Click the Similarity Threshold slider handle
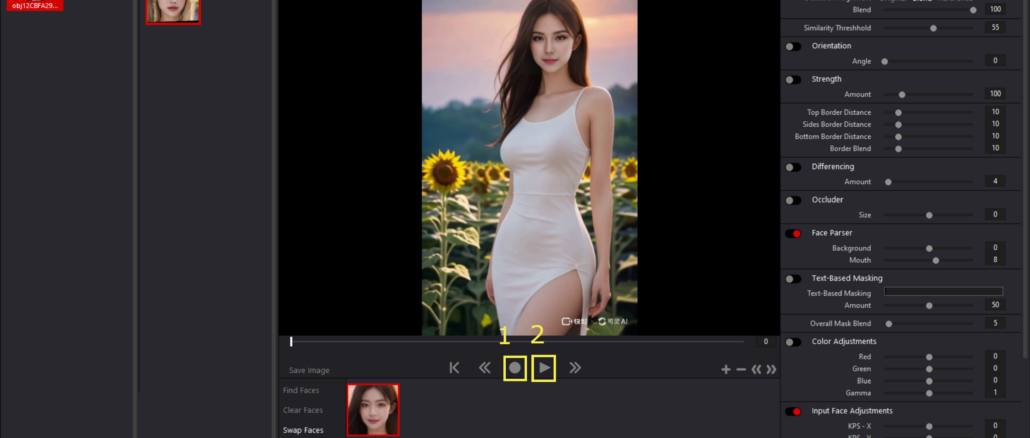This screenshot has height=438, width=1030. tap(933, 28)
